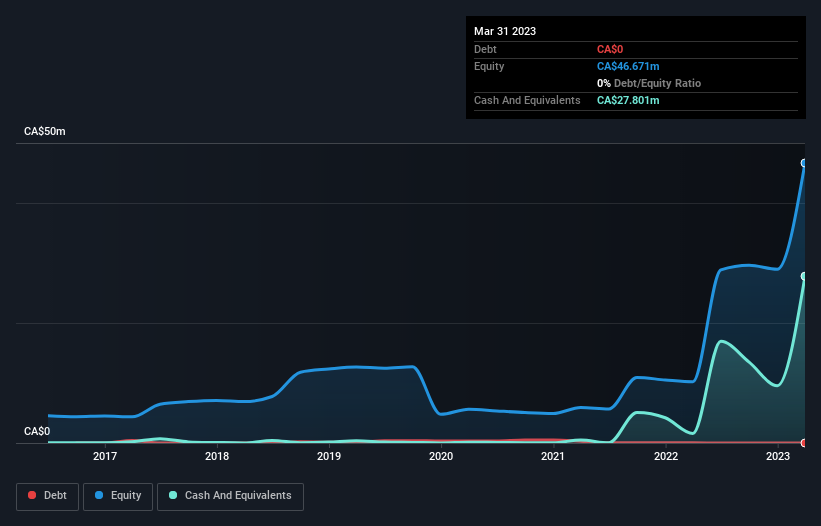Viewport: 821px width, 526px height.
Task: Click the CA$46.671m equity value
Action: (x=628, y=66)
